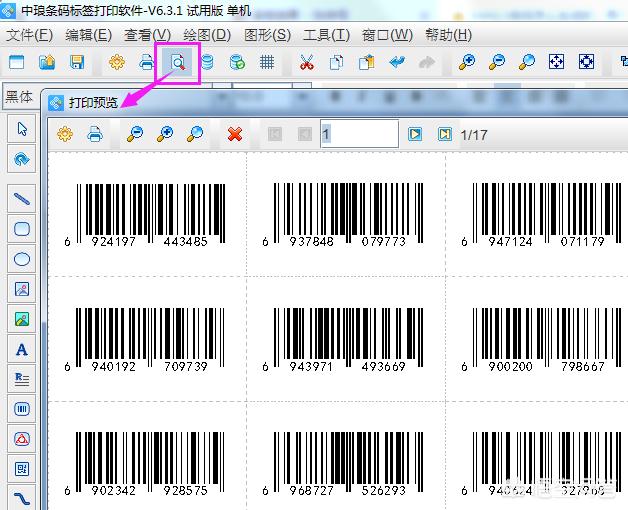Toggle the grid display icon

[267, 62]
